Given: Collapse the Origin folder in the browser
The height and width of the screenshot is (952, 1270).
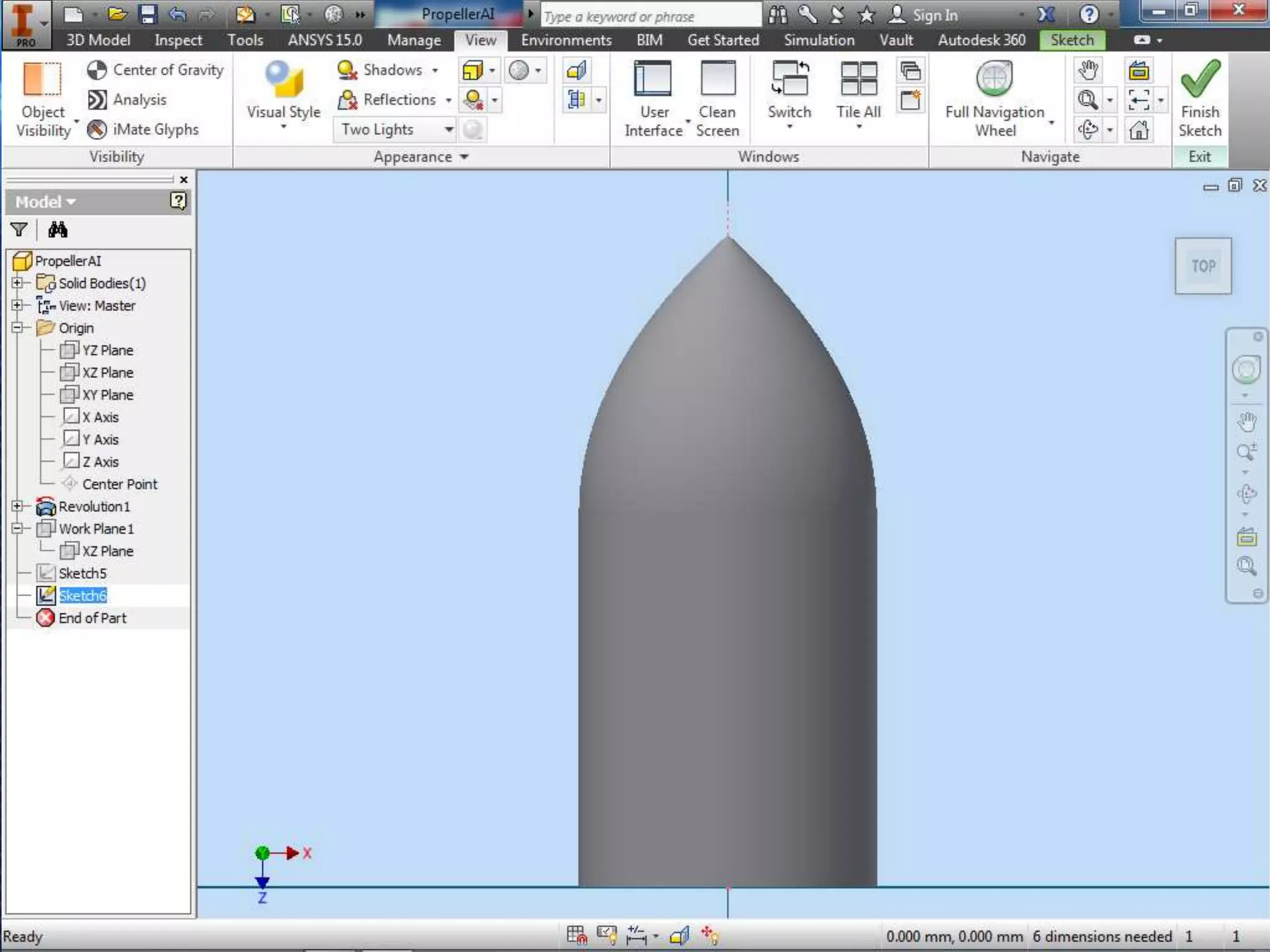Looking at the screenshot, I should tap(17, 328).
